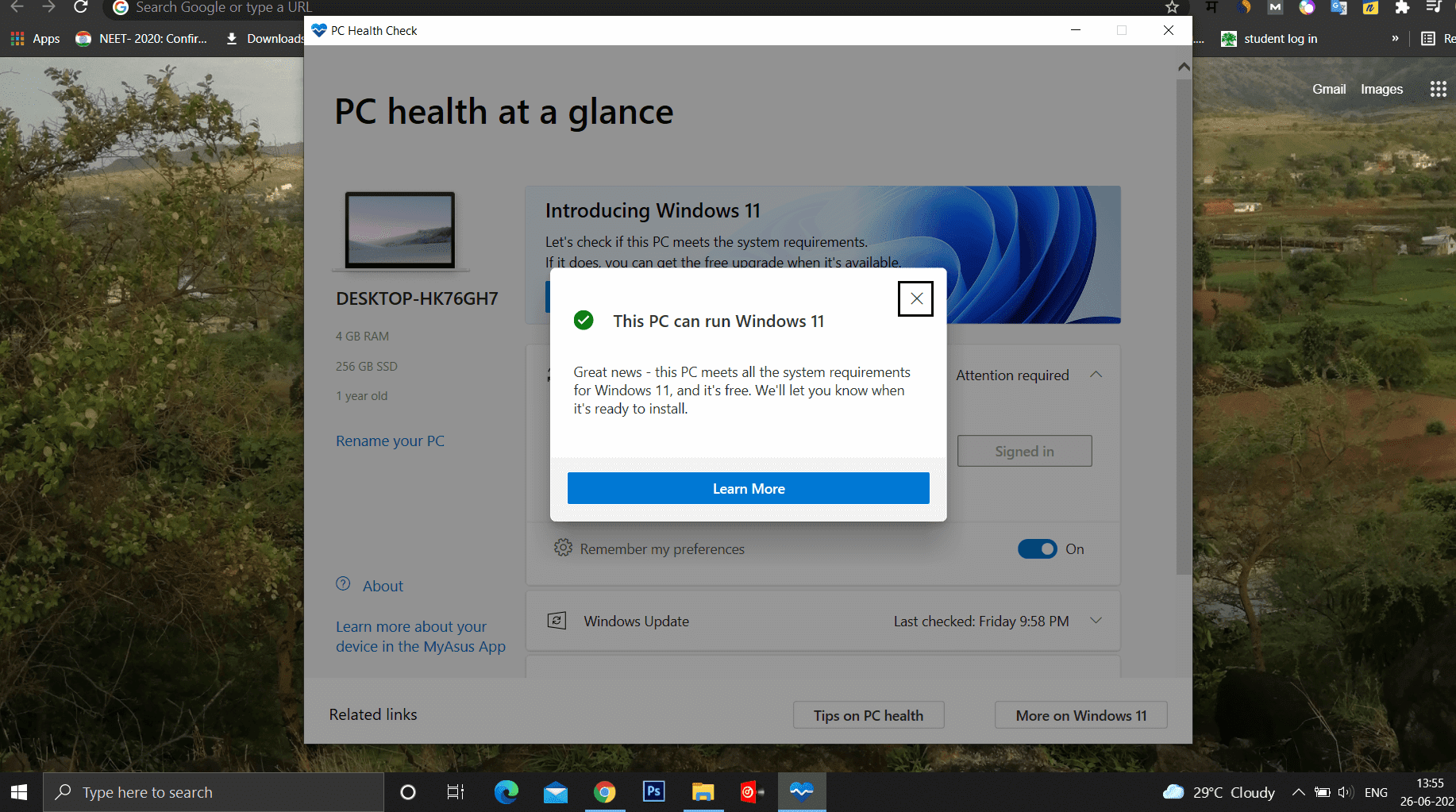Click the About question mark icon

click(343, 583)
